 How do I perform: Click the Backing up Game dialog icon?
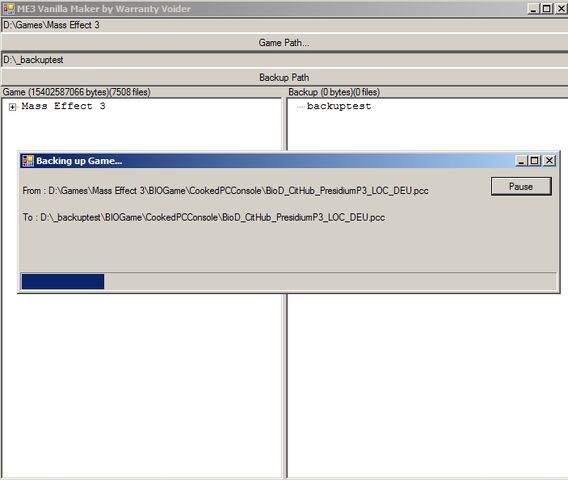pos(28,160)
